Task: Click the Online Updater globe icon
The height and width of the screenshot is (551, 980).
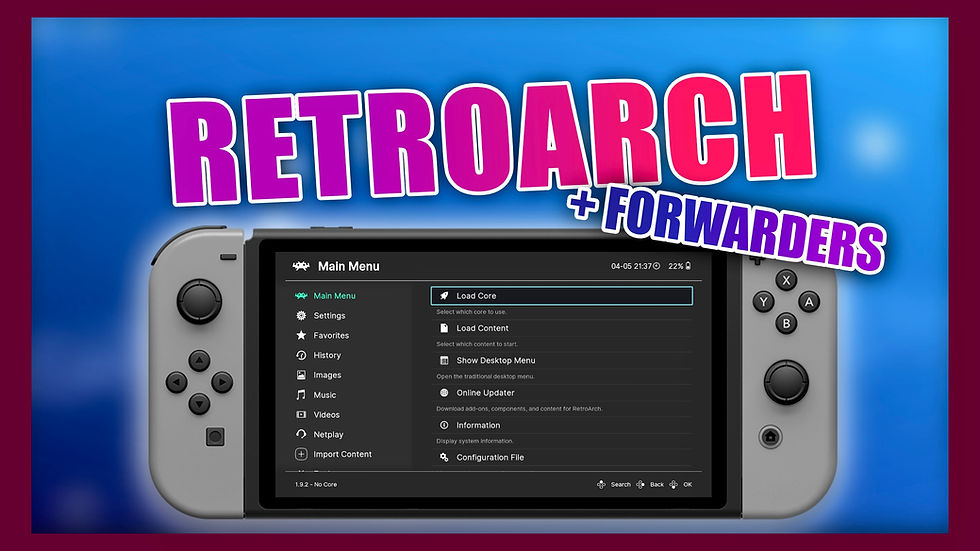Action: pos(444,393)
